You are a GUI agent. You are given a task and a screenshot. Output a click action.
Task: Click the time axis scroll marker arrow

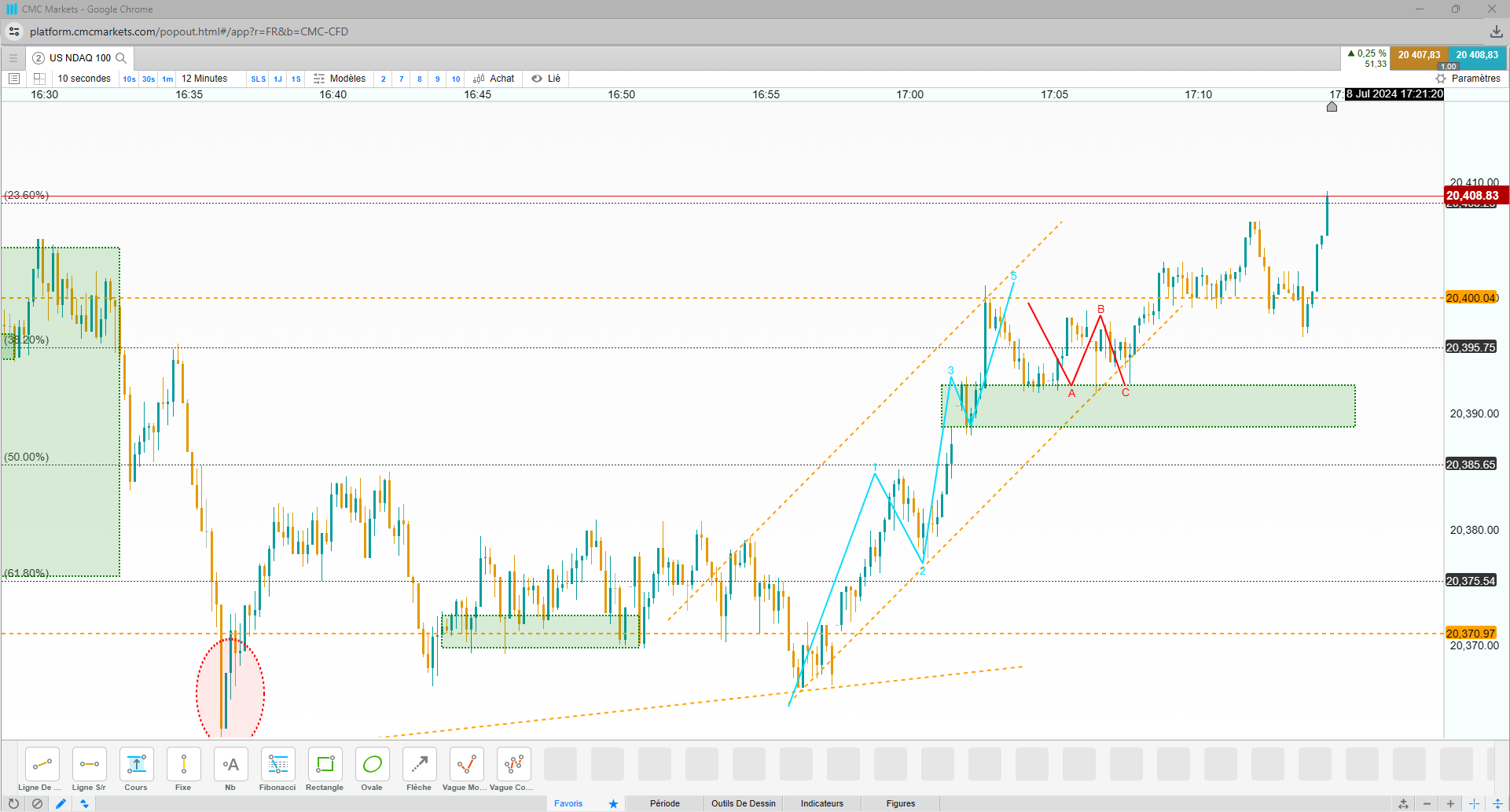tap(1332, 106)
